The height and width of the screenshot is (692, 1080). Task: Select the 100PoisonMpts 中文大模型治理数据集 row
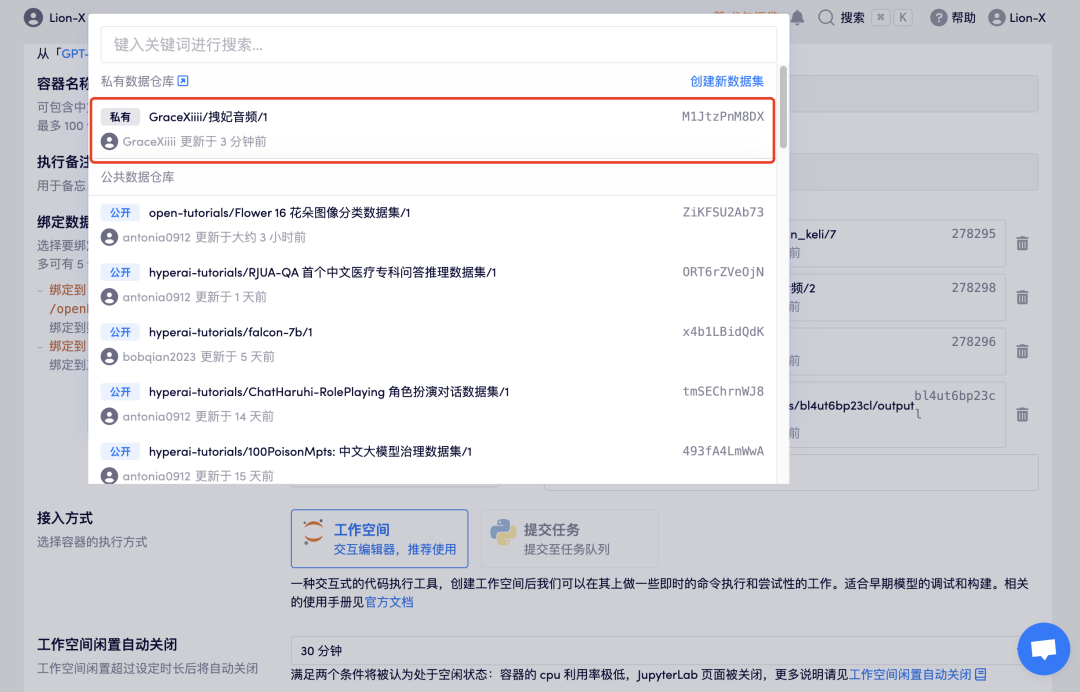(x=433, y=463)
